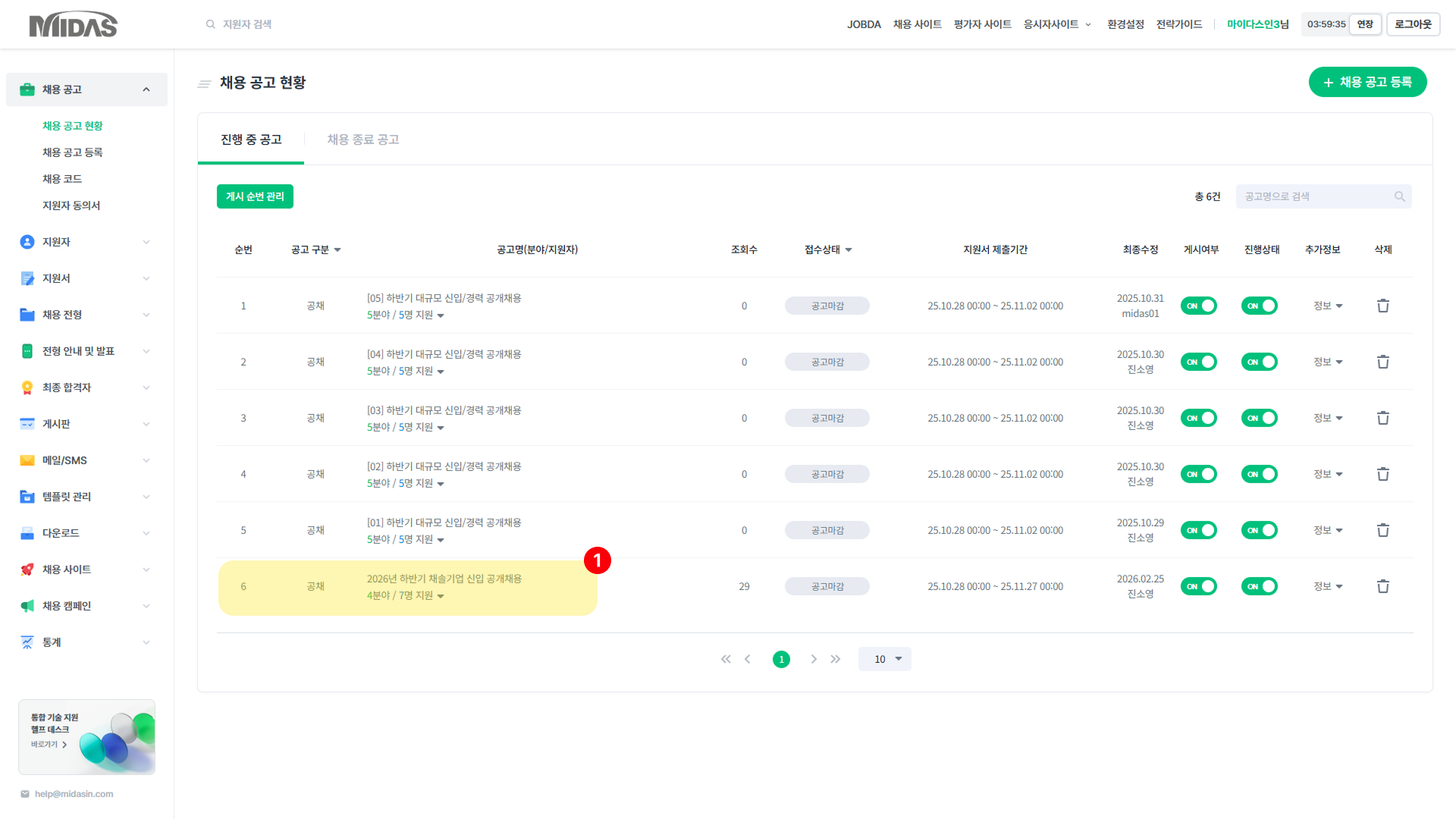Click the 지원자 검색 input field
The image size is (1456, 819).
click(247, 24)
